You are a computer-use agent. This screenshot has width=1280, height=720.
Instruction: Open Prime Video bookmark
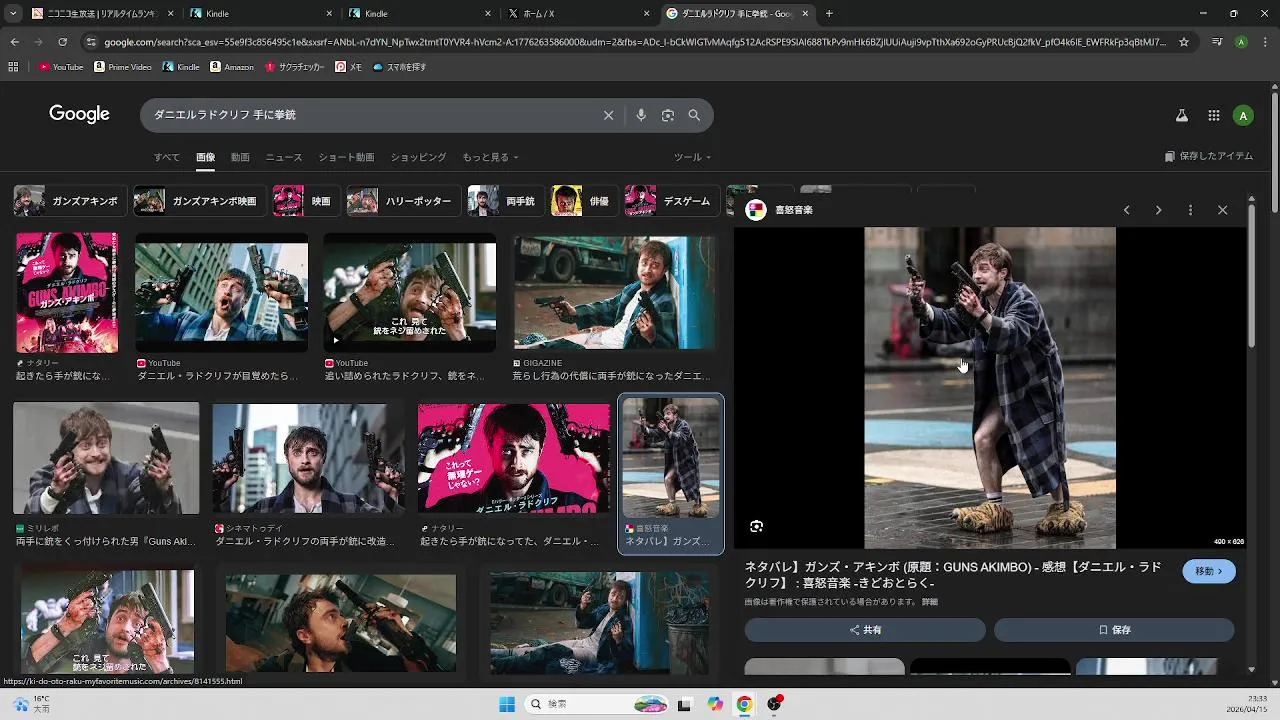point(123,67)
